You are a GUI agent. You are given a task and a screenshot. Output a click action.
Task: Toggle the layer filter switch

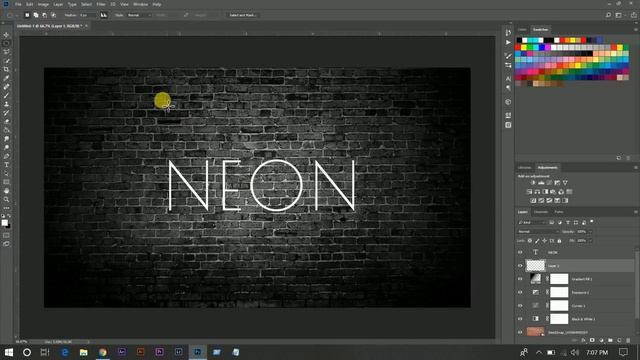pos(591,222)
